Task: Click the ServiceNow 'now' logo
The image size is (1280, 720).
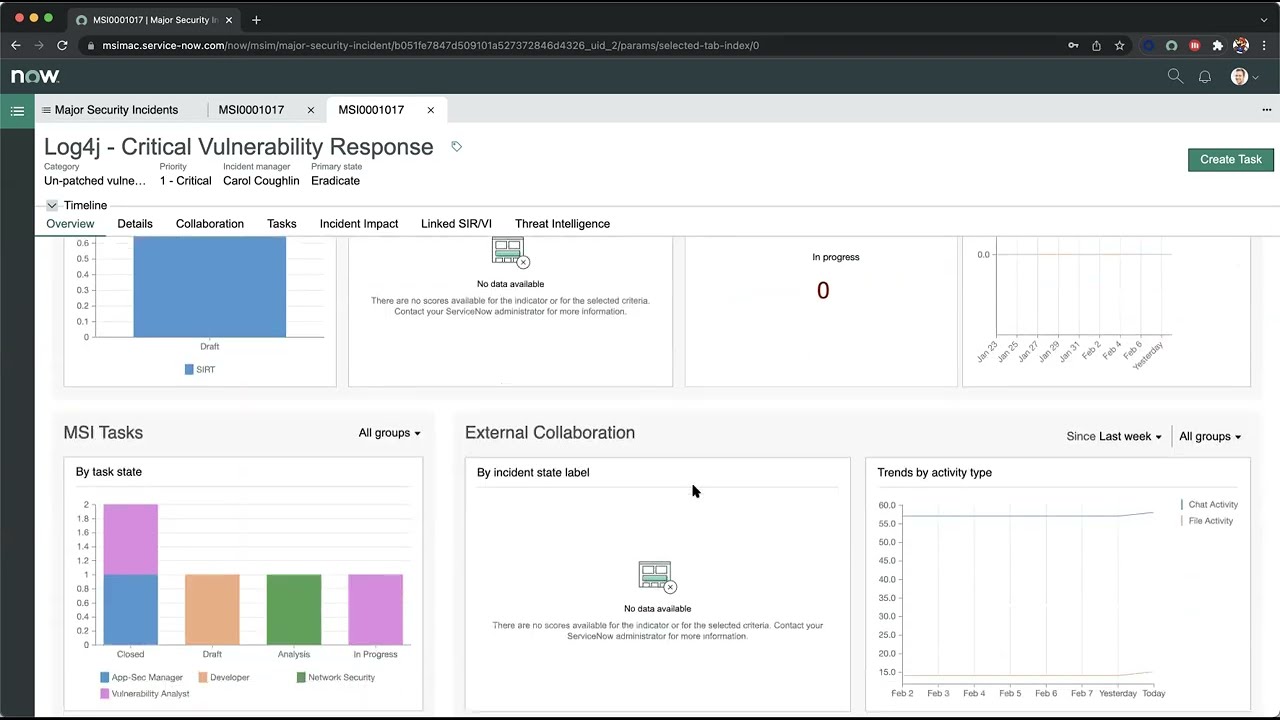Action: (x=35, y=76)
